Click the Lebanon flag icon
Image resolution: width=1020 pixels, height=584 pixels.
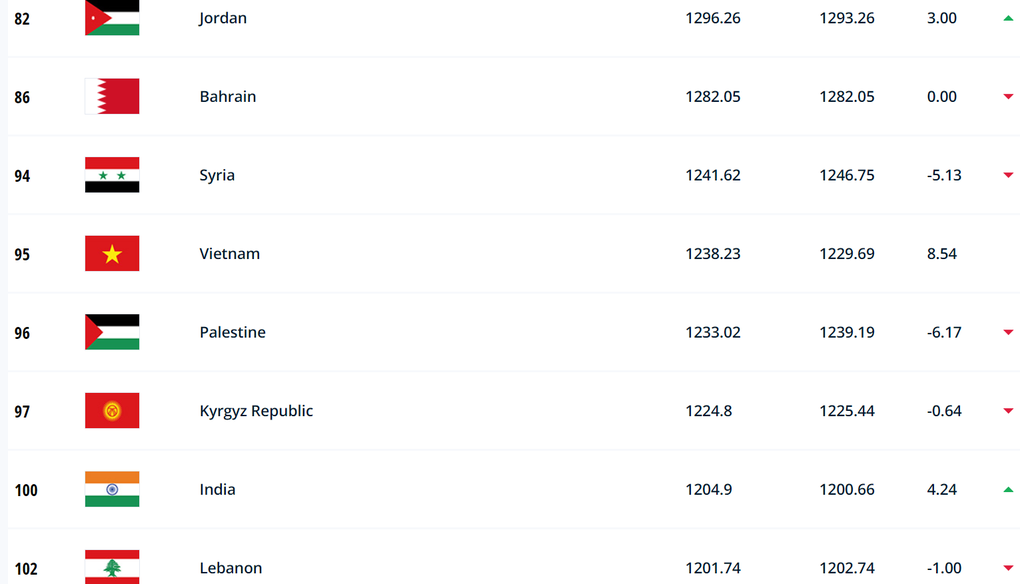pyautogui.click(x=112, y=567)
